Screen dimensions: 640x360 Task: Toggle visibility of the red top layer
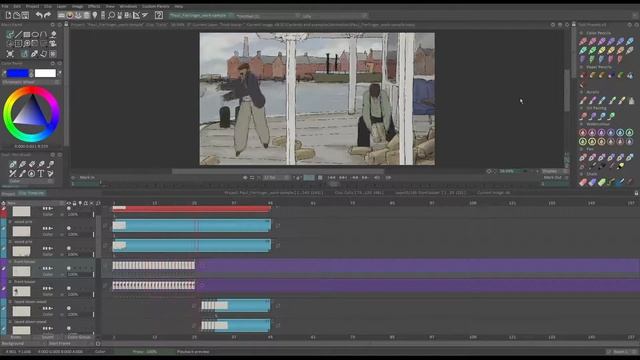point(69,208)
